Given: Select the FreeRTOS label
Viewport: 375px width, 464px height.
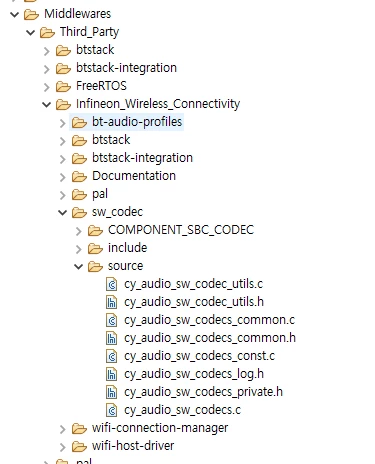Looking at the screenshot, I should (101, 86).
